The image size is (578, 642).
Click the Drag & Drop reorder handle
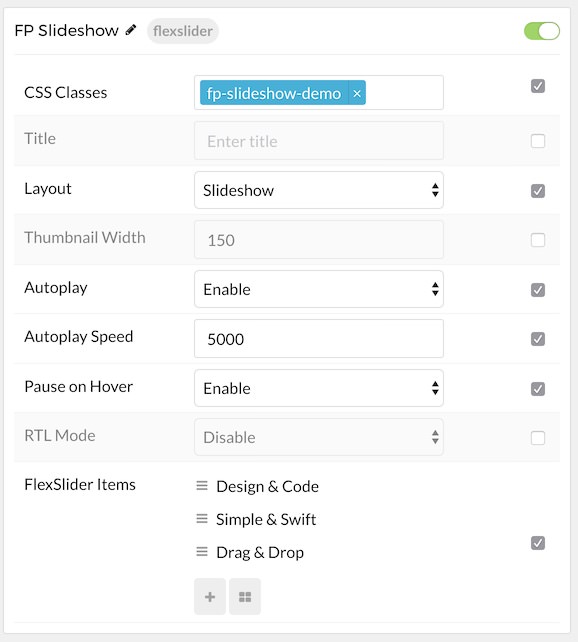point(202,552)
